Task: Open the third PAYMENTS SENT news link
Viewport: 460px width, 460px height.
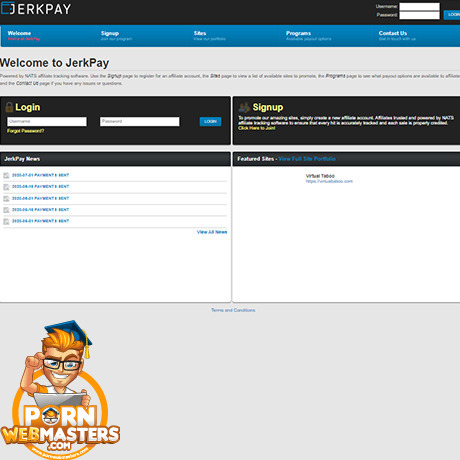Action: [40, 198]
